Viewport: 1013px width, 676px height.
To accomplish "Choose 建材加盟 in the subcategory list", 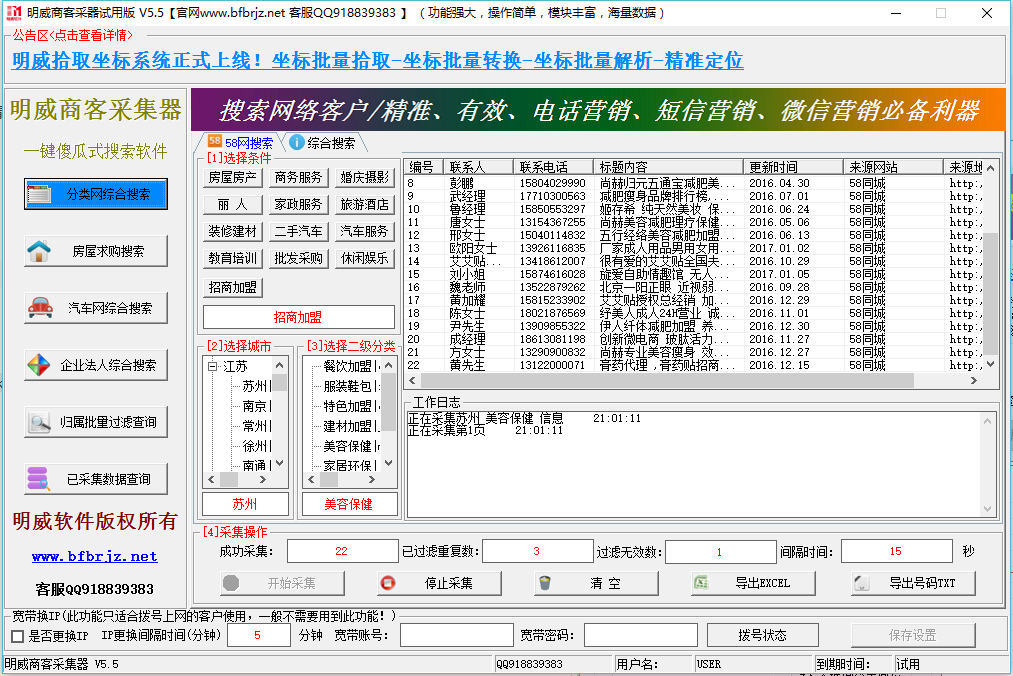I will click(x=348, y=427).
